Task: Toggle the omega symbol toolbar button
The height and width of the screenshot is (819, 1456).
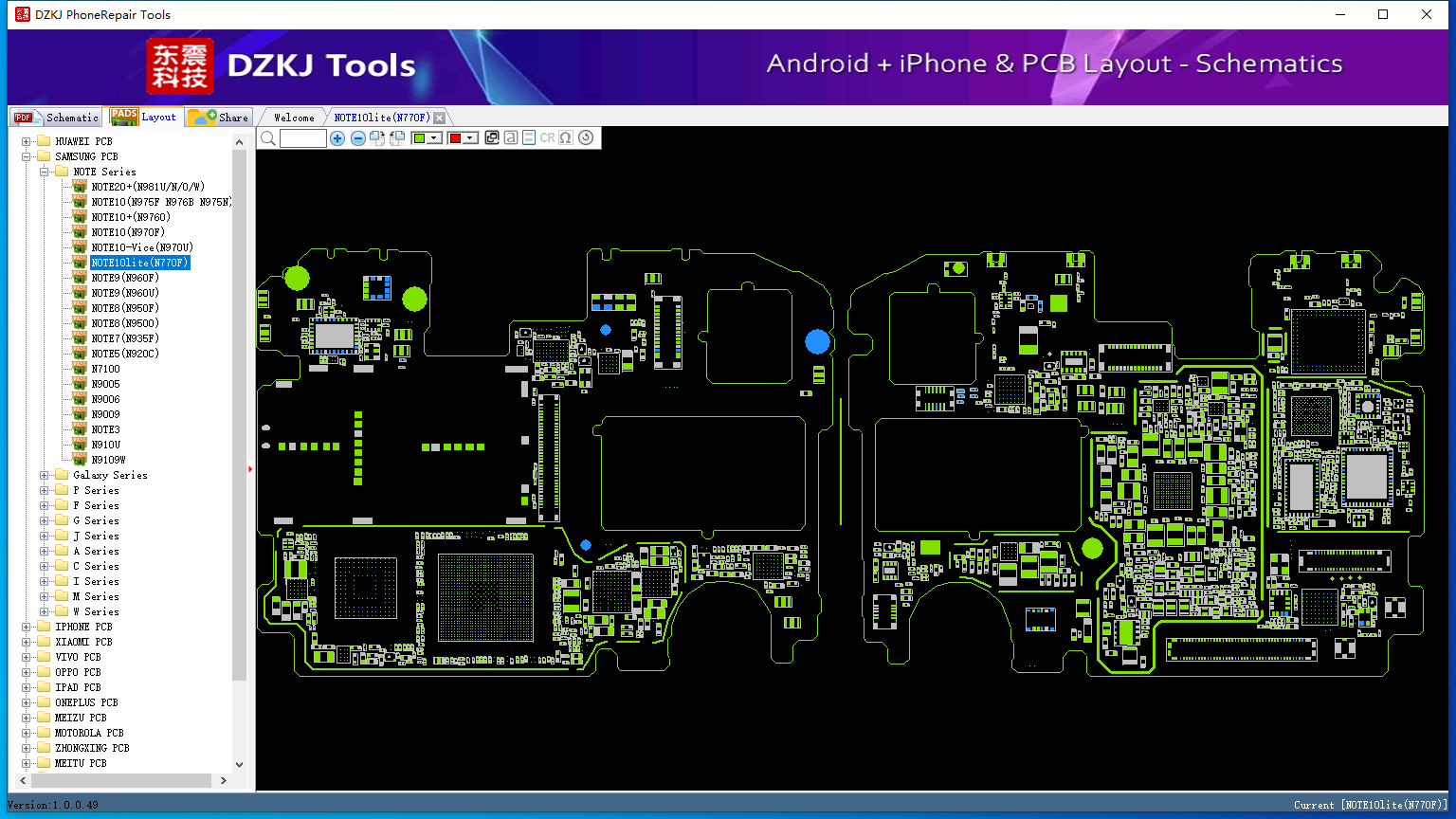Action: [x=566, y=137]
